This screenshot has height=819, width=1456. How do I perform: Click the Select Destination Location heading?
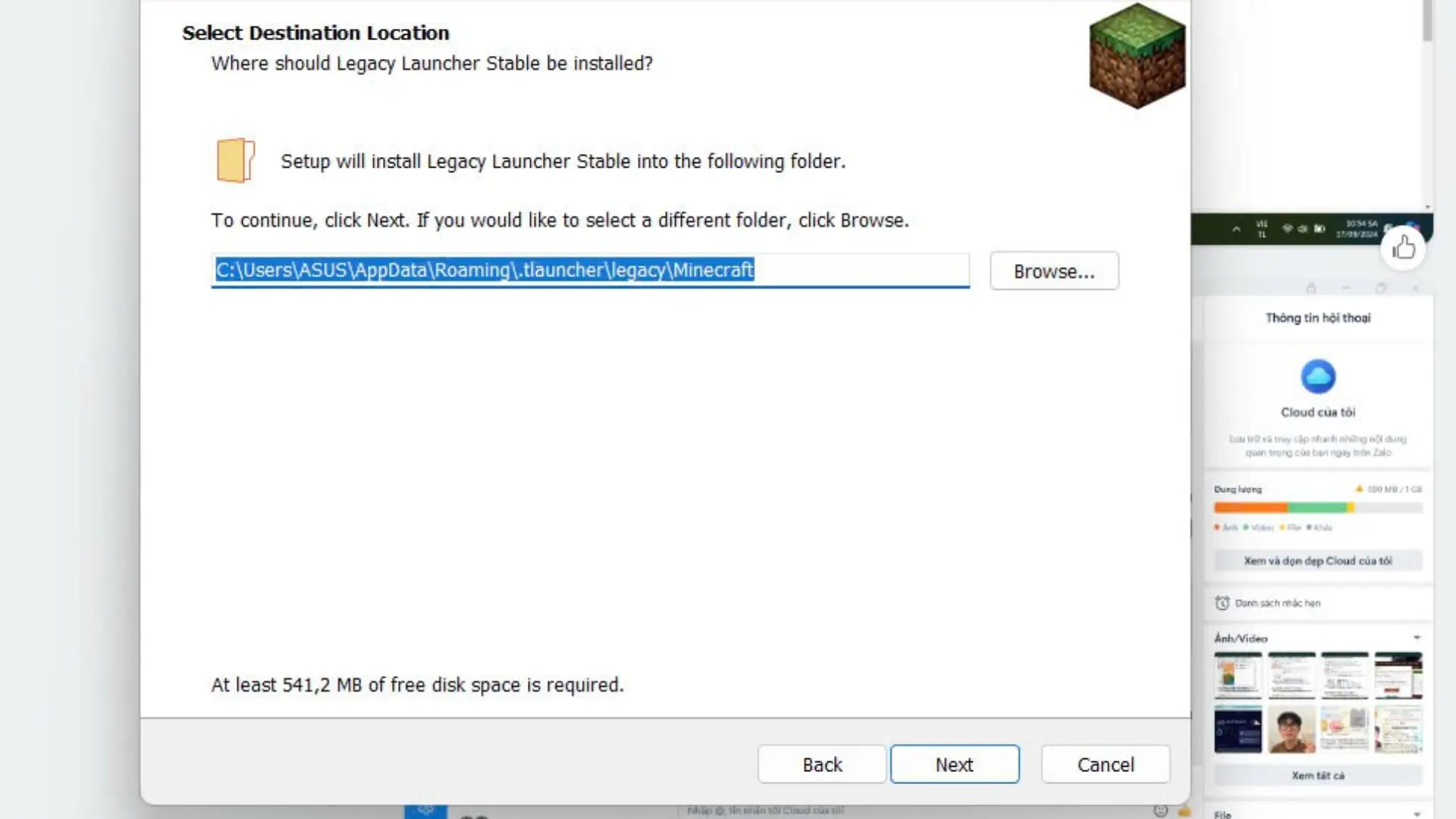pos(315,33)
